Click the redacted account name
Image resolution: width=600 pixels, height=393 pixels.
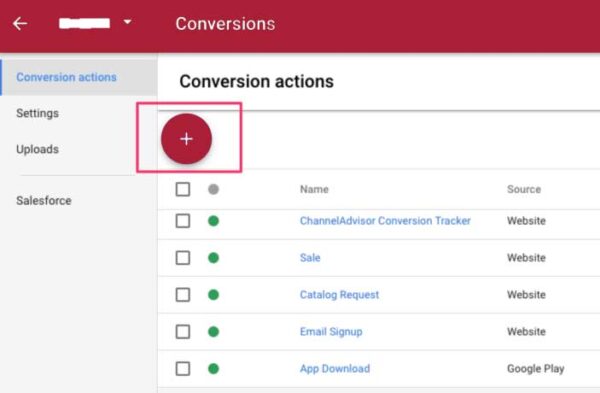[85, 23]
